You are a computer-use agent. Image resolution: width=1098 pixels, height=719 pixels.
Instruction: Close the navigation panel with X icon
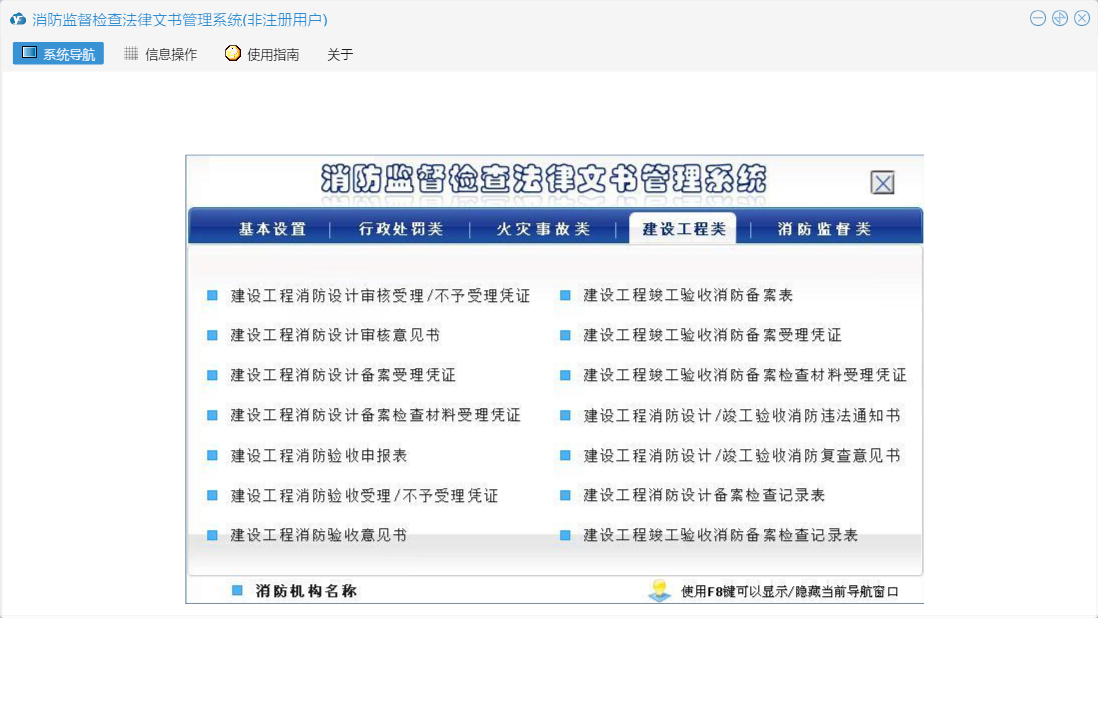881,183
